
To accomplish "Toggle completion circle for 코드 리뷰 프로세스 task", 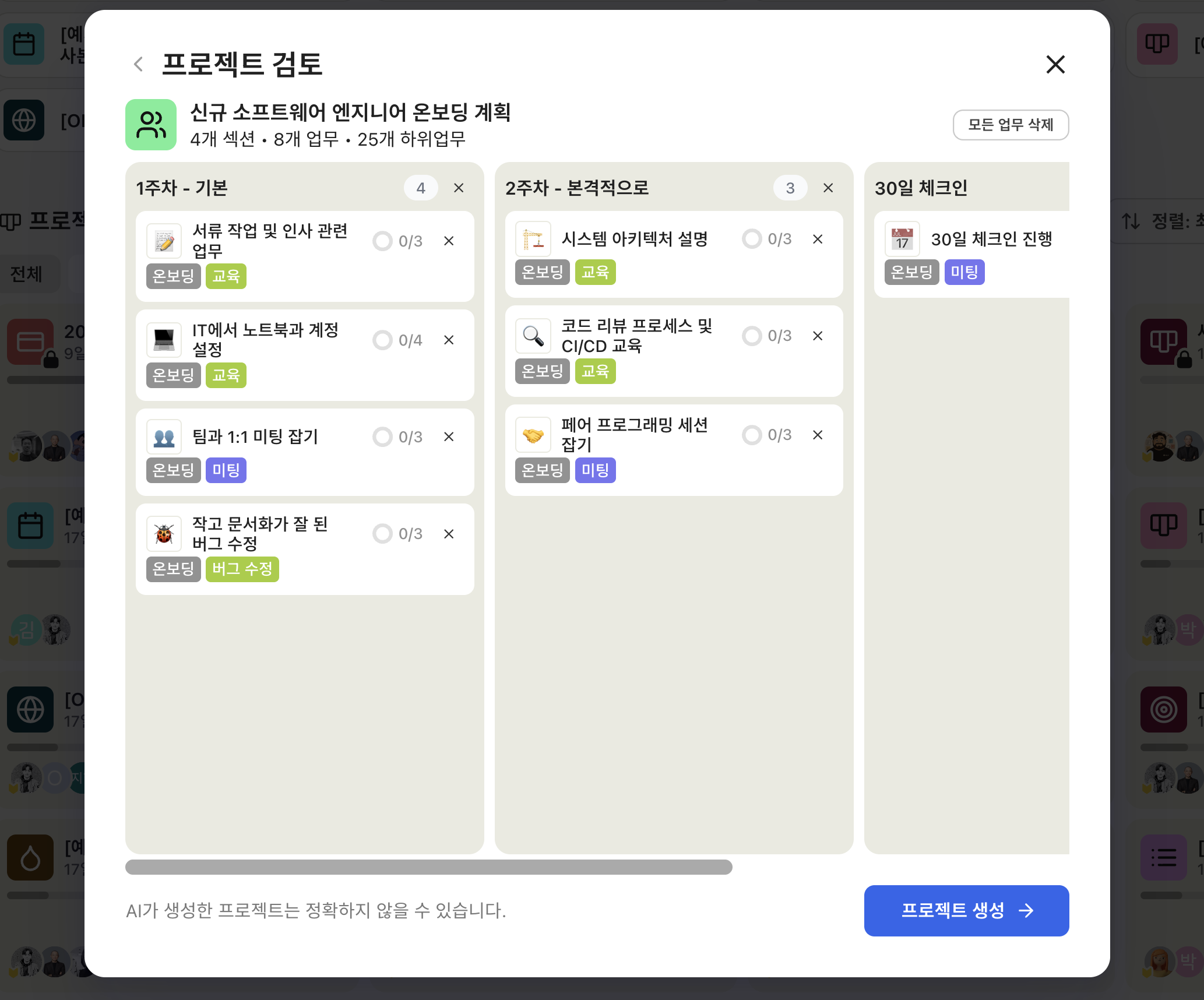I will 752,336.
